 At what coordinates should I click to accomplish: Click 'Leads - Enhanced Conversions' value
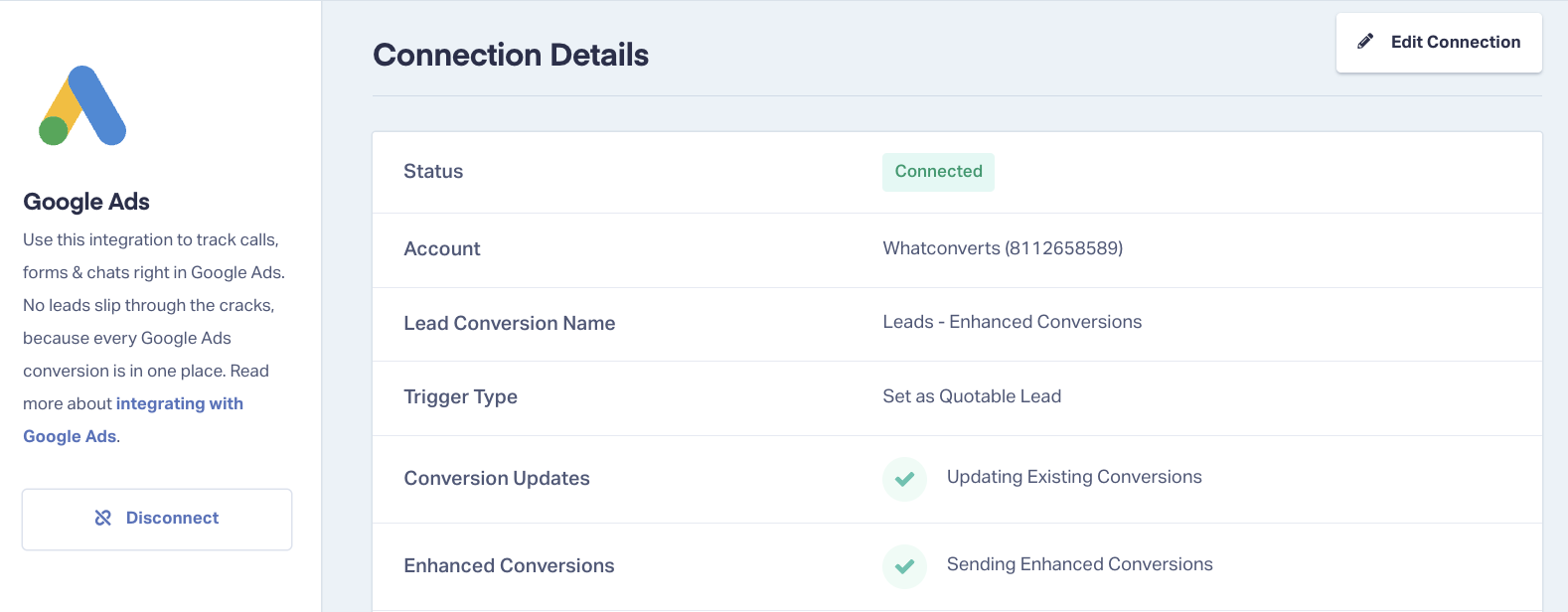tap(1013, 322)
